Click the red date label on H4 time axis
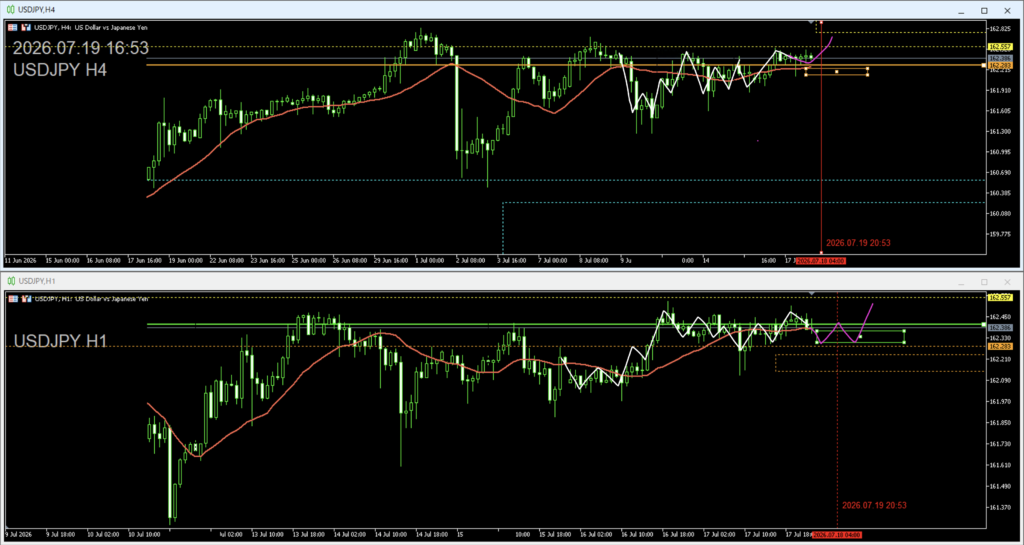Screen dimensions: 1024x545 point(821,260)
